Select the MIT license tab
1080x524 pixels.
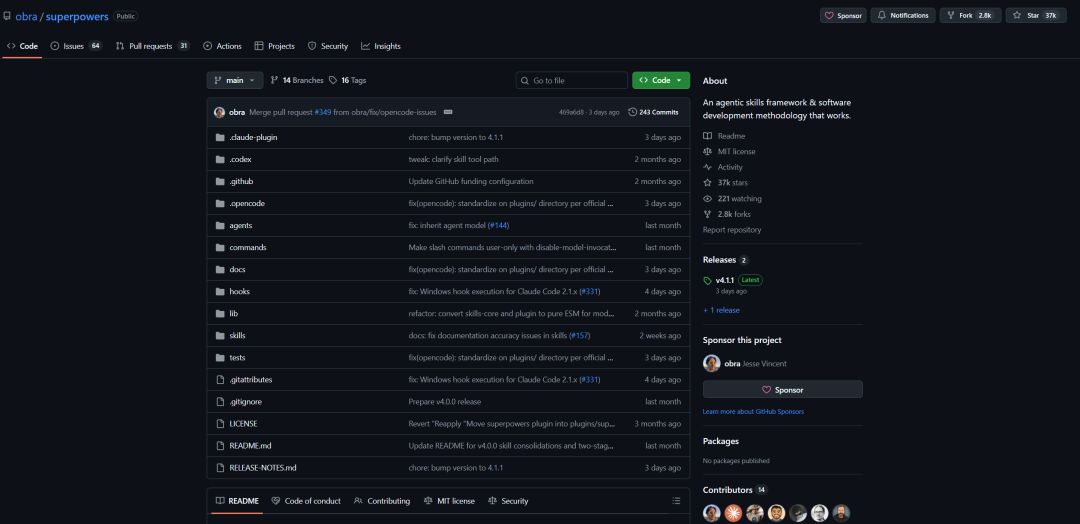click(x=449, y=501)
